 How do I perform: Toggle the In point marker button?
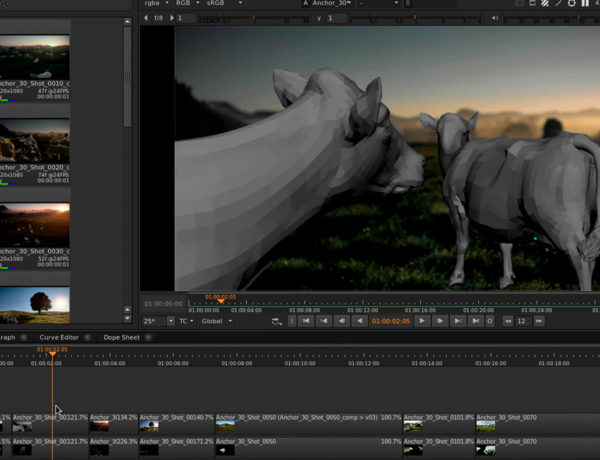click(x=293, y=321)
